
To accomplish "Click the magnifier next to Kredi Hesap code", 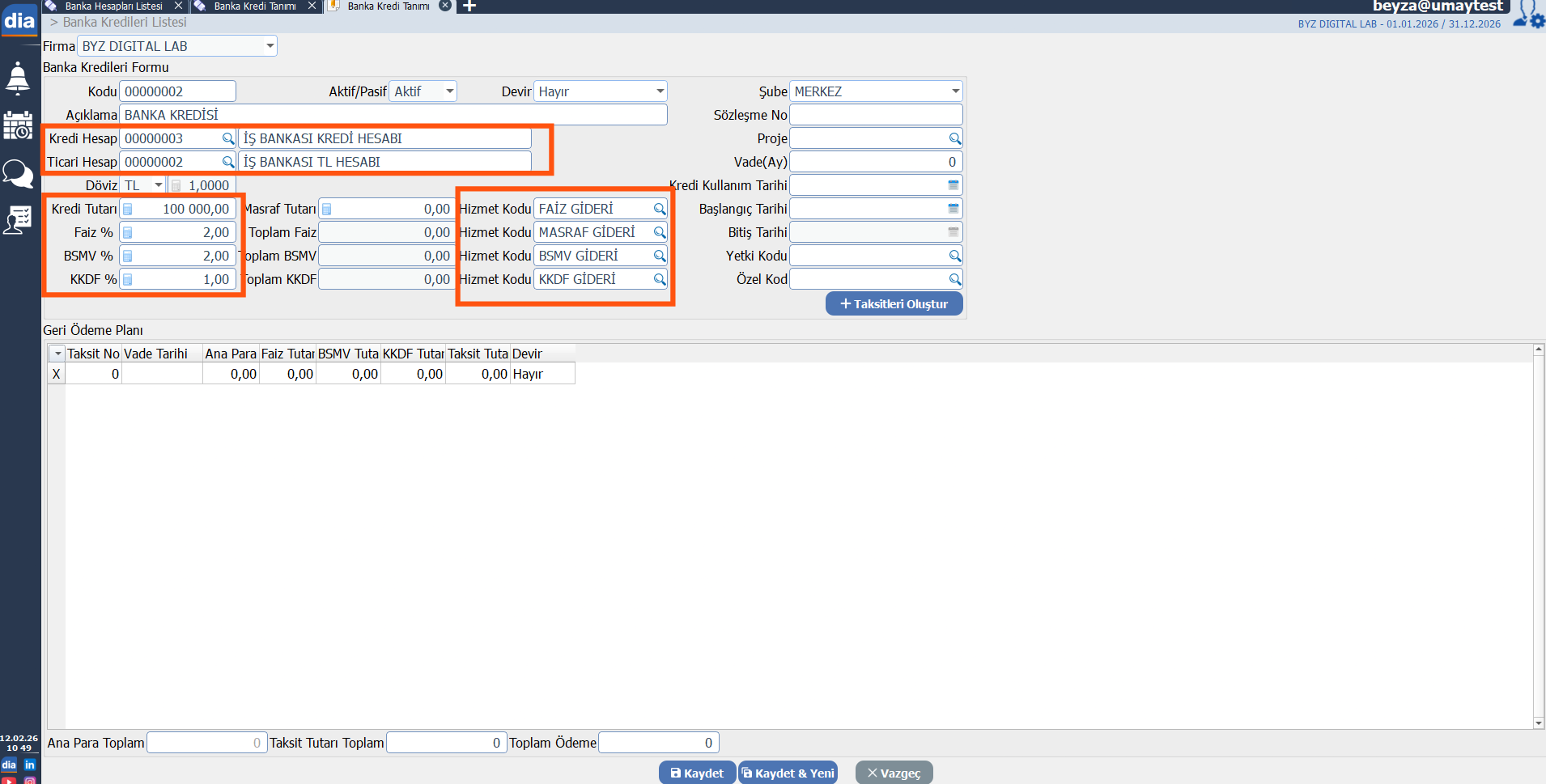I will pos(228,139).
